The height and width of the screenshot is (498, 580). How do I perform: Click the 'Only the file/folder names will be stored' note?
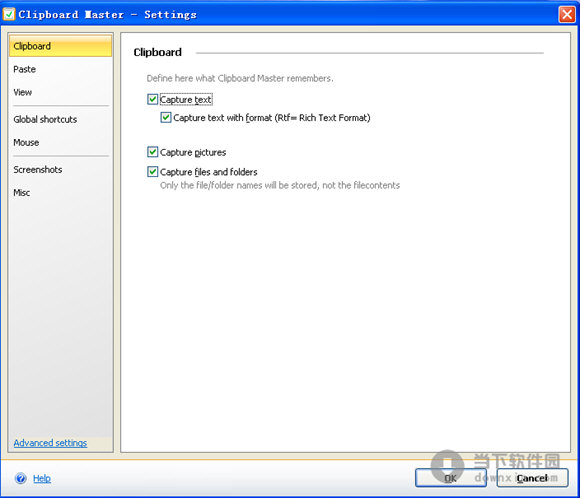pos(280,185)
